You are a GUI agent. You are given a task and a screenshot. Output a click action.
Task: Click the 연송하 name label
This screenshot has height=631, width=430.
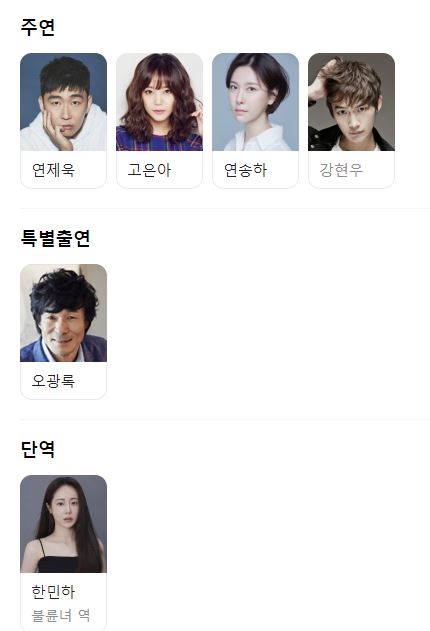click(245, 170)
